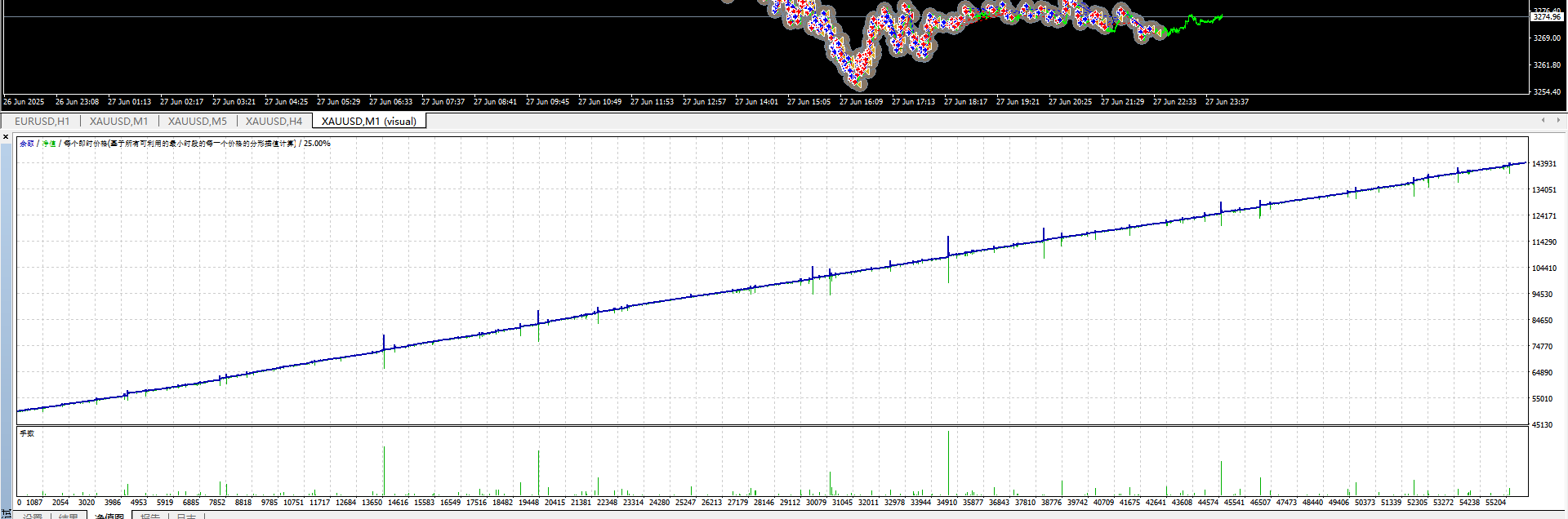Select the XAUUSD,M5 chart tab
The width and height of the screenshot is (1568, 519).
[x=198, y=121]
